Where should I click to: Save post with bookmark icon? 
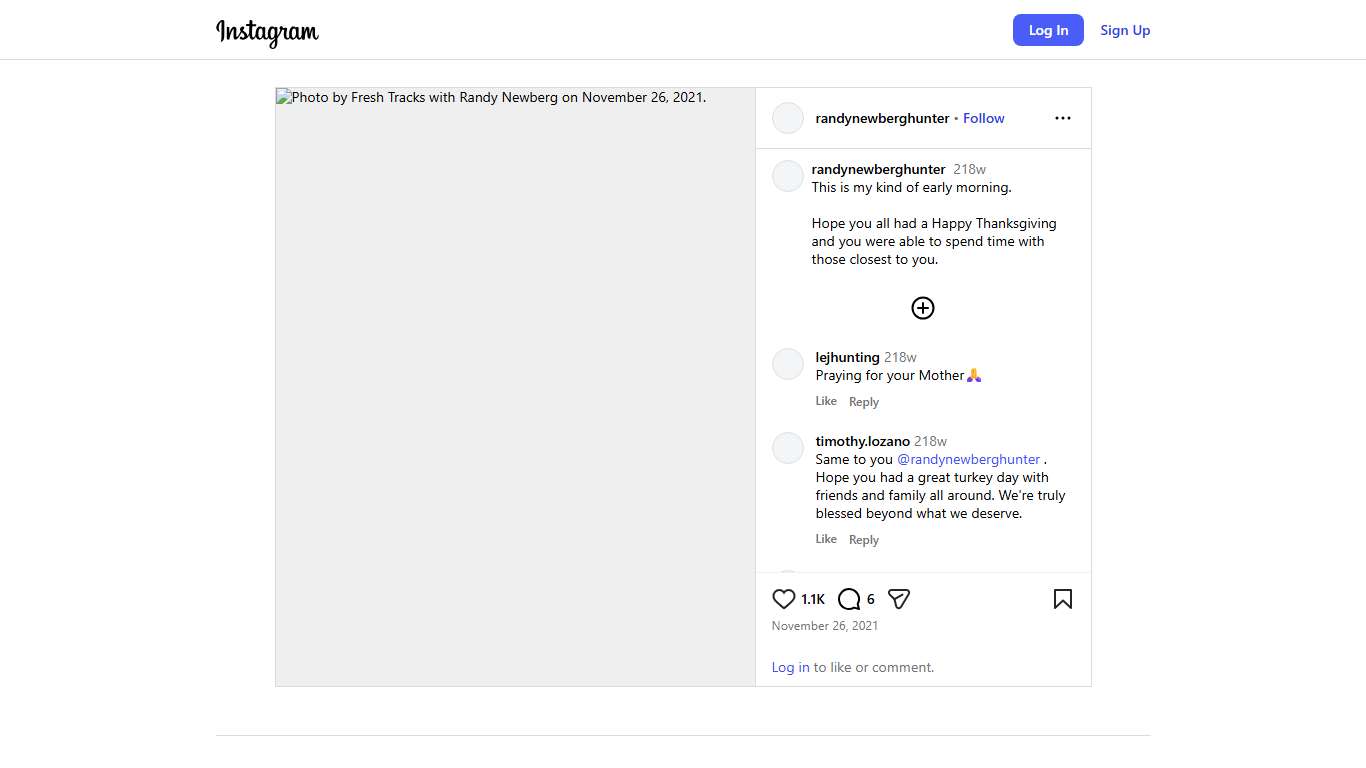1062,599
